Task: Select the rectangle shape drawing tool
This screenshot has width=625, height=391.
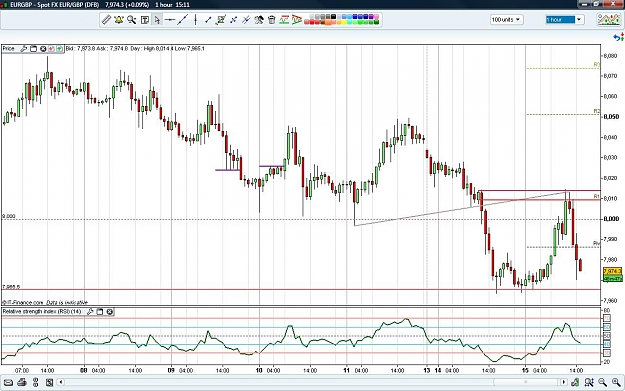Action: click(220, 20)
